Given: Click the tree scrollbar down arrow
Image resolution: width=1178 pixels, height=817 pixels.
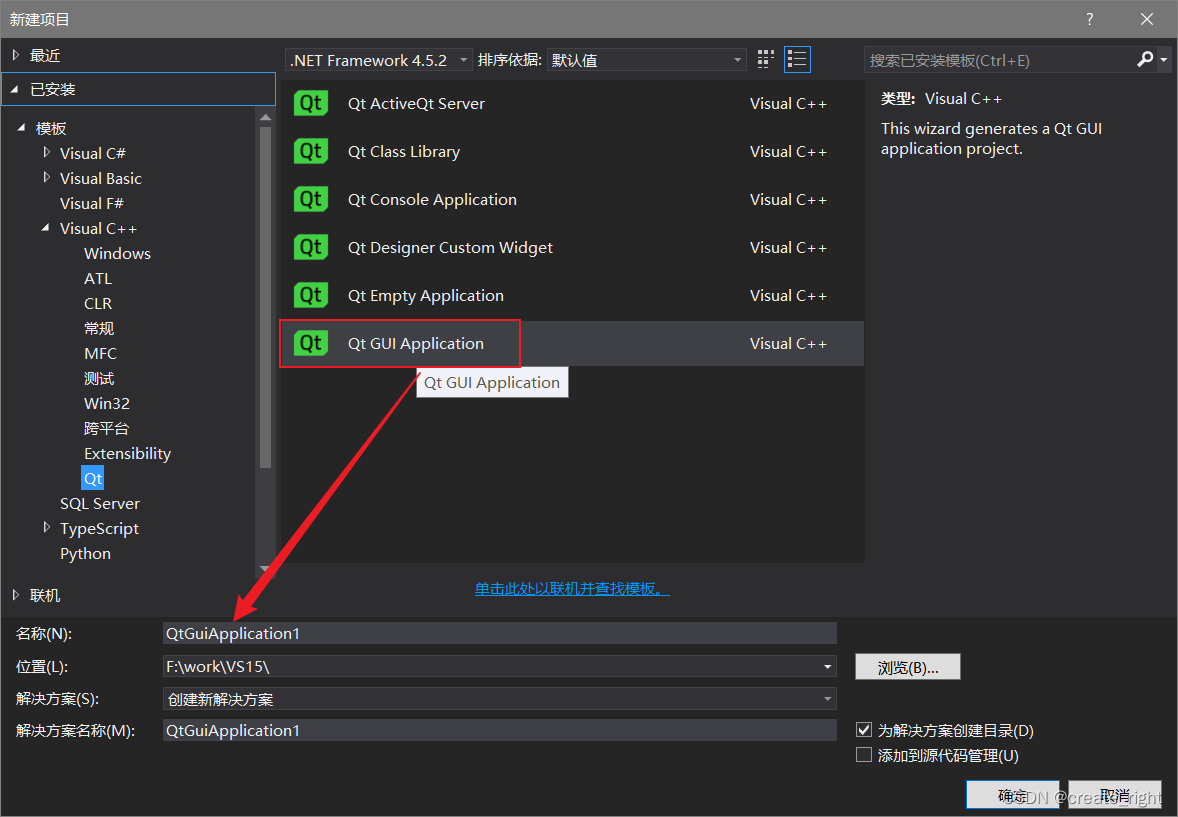Looking at the screenshot, I should [x=265, y=568].
